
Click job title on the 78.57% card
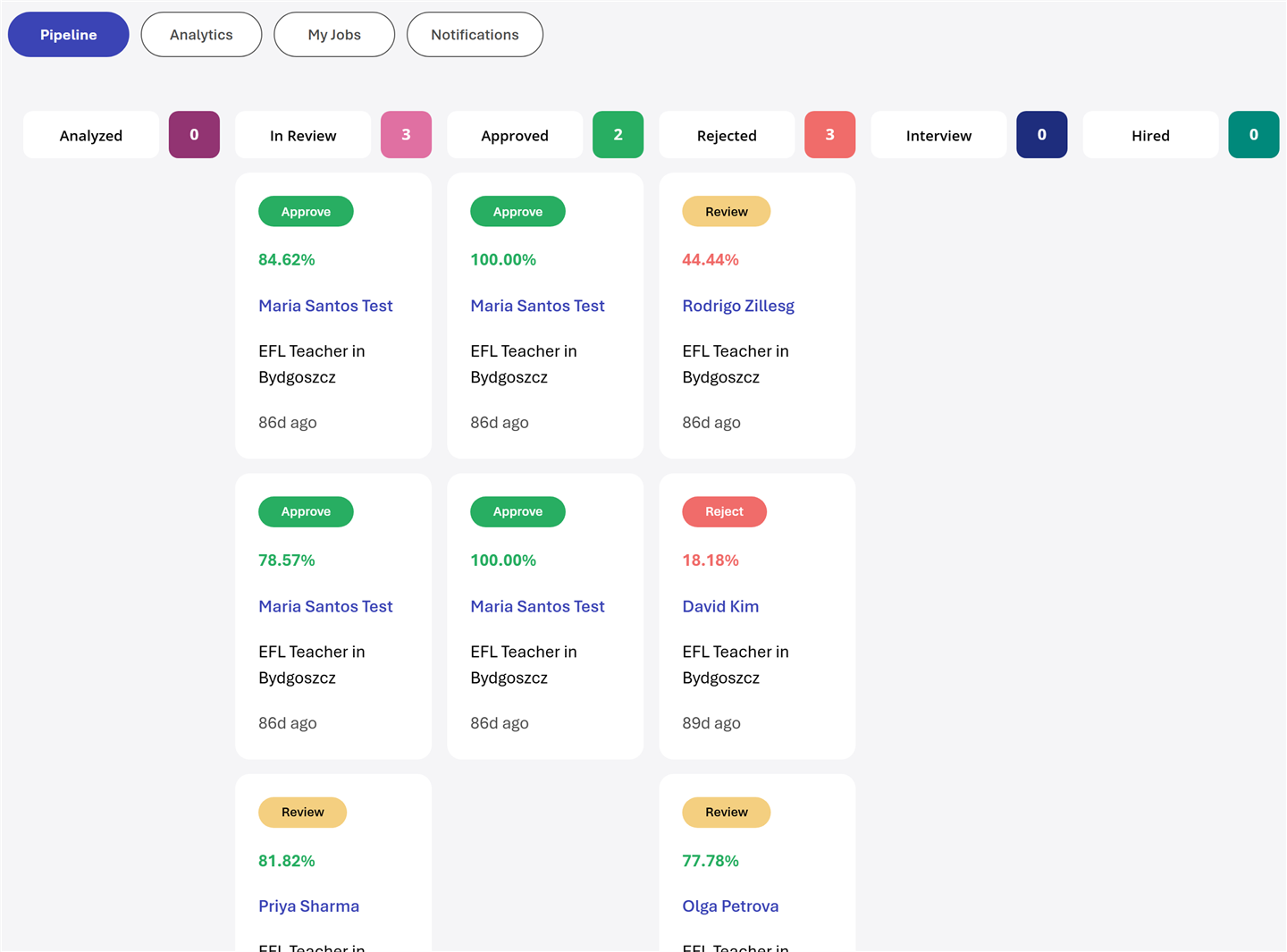pos(312,664)
